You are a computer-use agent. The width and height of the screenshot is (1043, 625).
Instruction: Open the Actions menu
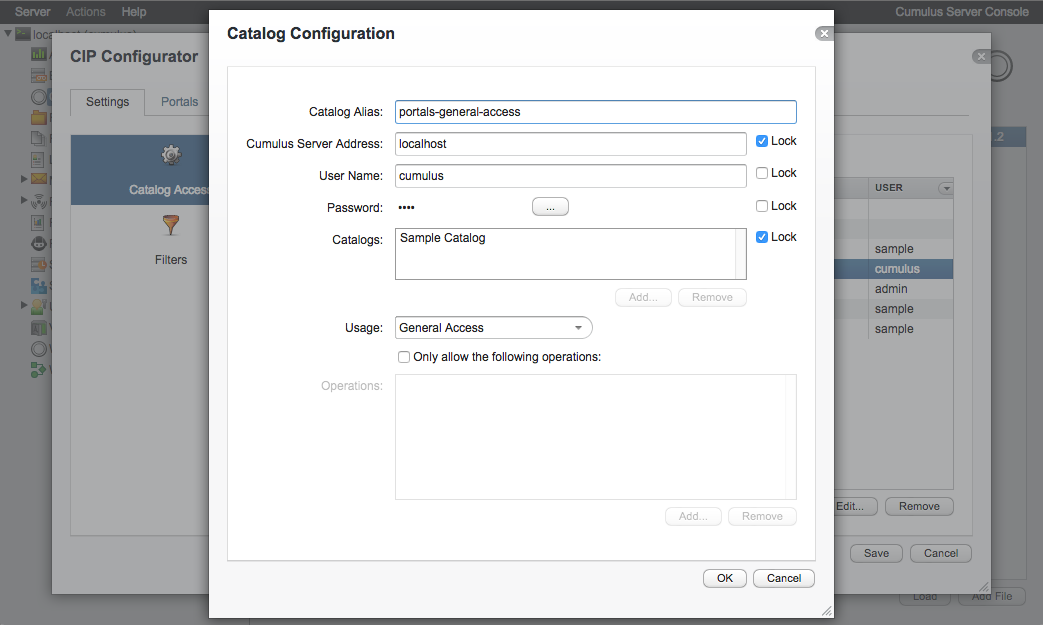(85, 11)
